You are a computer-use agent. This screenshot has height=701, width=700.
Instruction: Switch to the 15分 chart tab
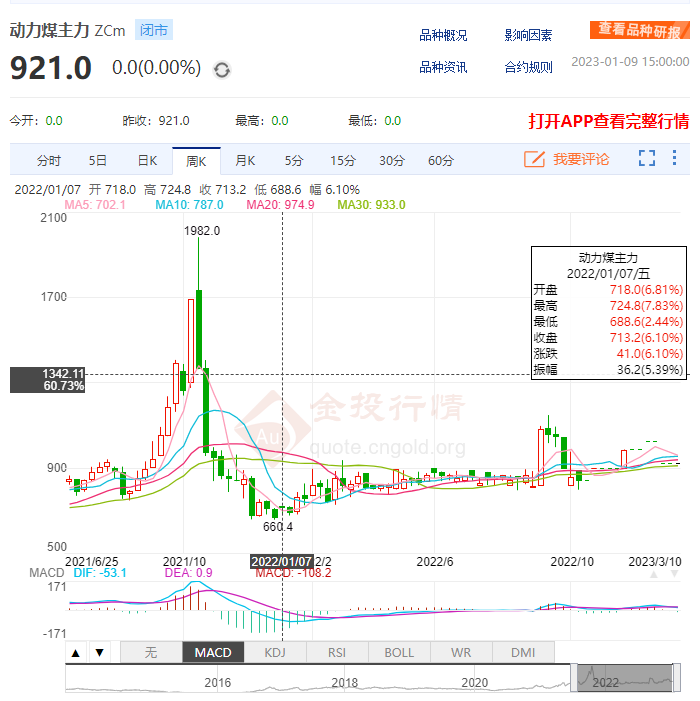pyautogui.click(x=343, y=160)
